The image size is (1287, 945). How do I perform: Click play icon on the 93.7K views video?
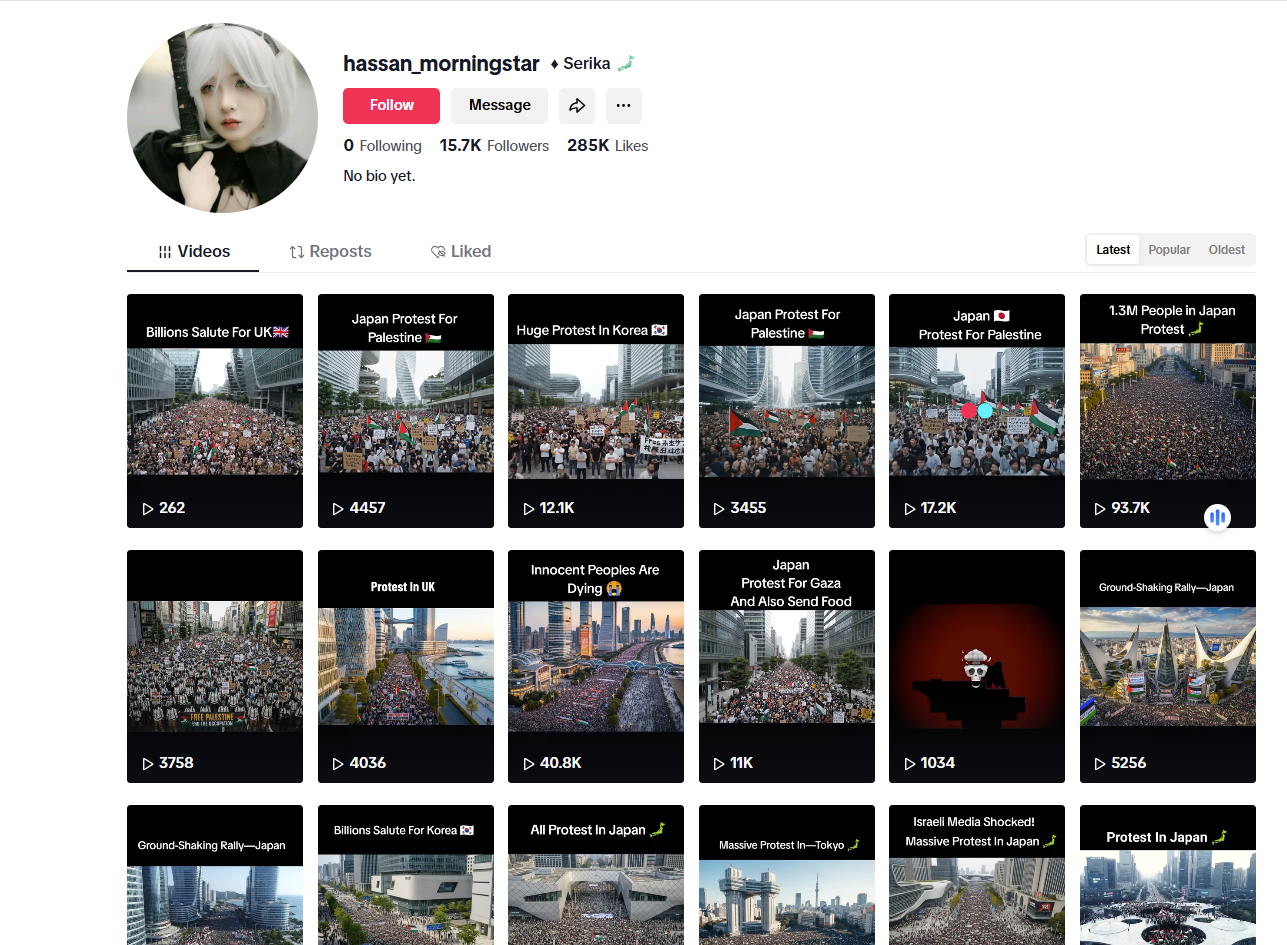click(x=1100, y=508)
